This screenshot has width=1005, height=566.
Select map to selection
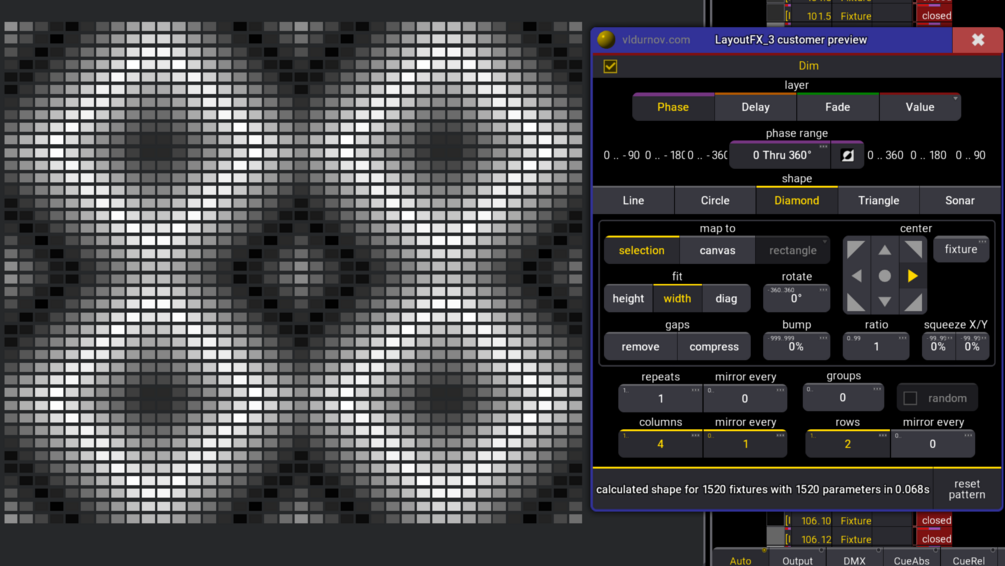[x=642, y=251]
